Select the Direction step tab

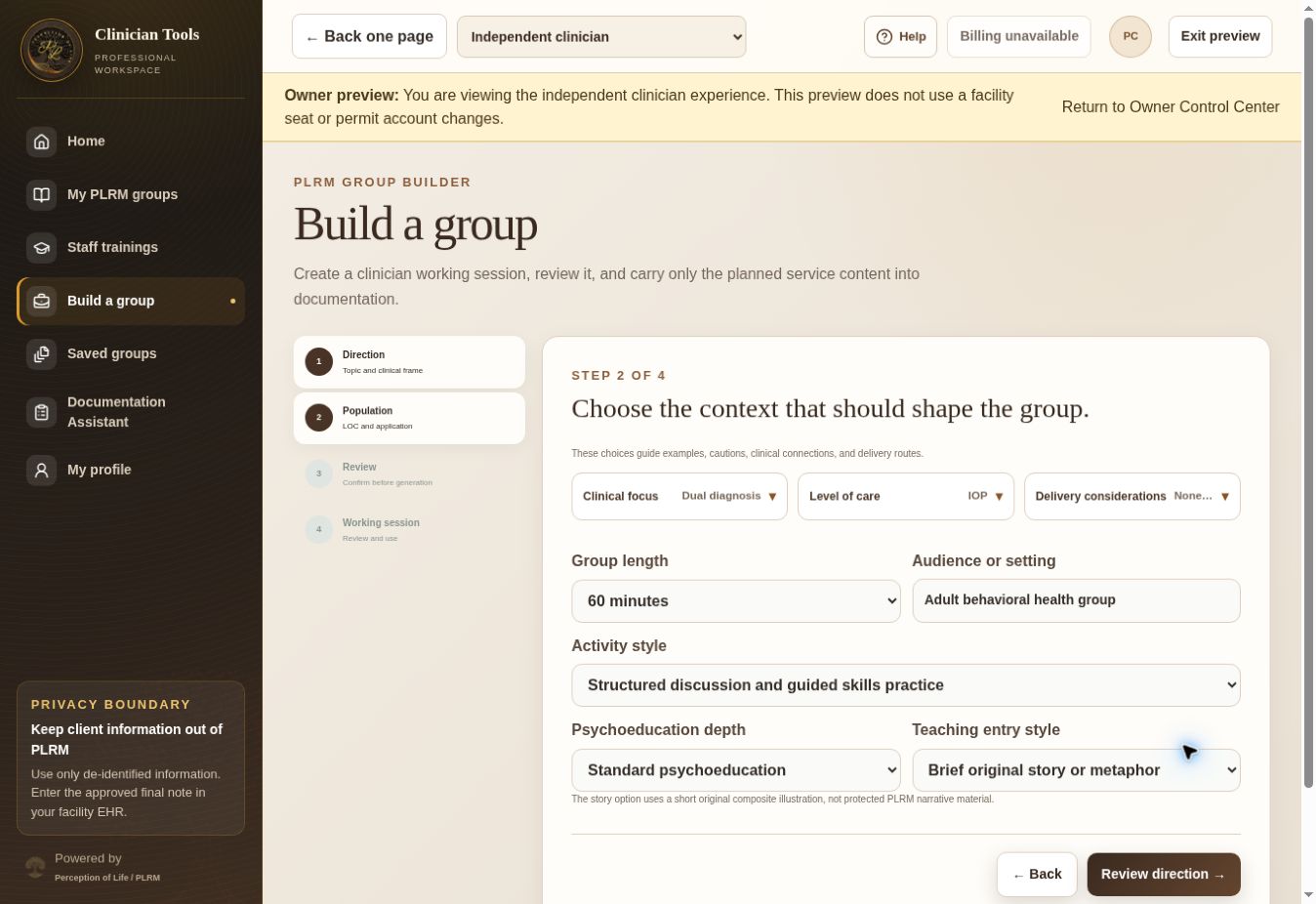[409, 362]
